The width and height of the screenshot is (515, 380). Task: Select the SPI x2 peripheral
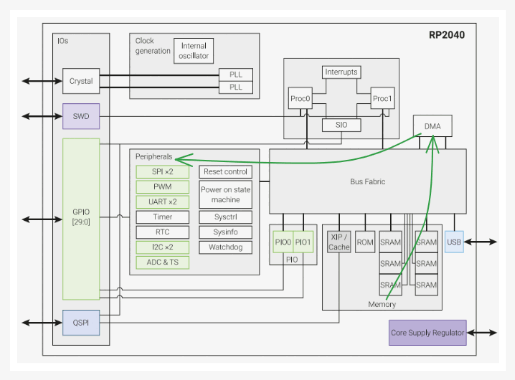pyautogui.click(x=162, y=172)
